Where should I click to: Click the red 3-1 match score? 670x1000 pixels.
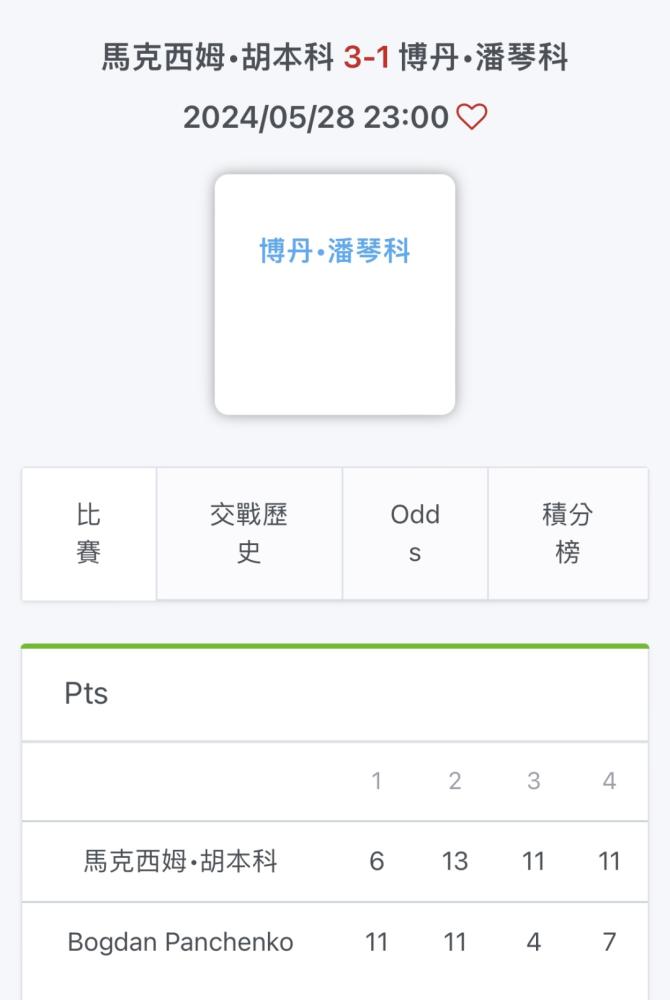point(367,57)
